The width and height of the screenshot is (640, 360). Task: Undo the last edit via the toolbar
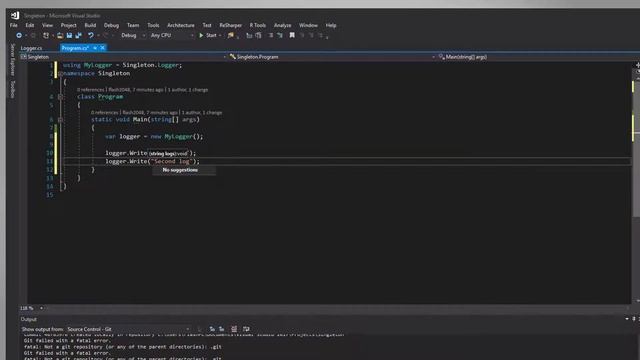click(x=91, y=36)
